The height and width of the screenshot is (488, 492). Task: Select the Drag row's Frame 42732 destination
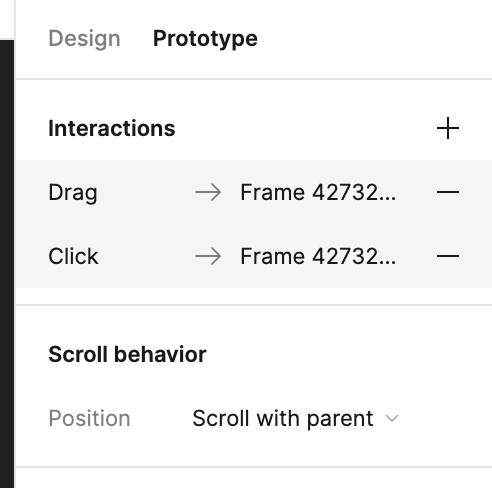click(x=318, y=192)
